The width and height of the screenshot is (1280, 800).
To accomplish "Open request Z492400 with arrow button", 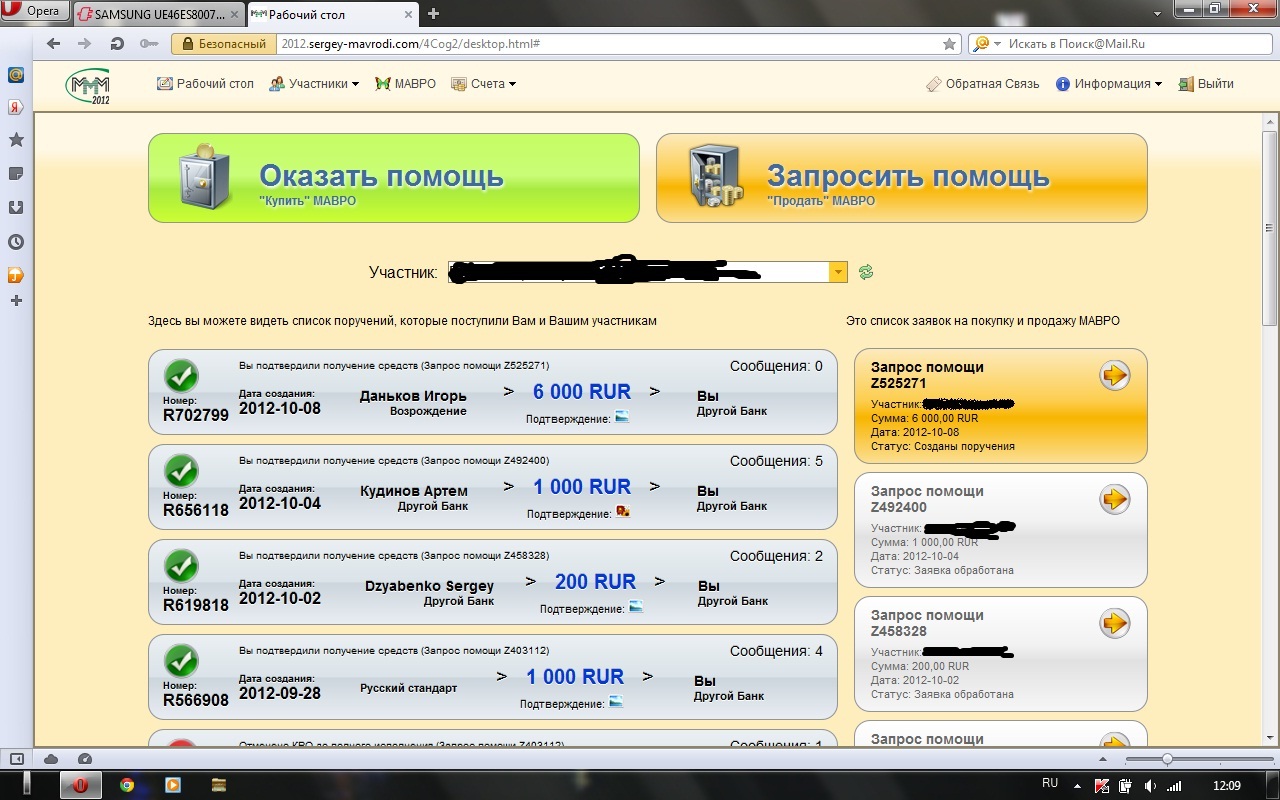I will pos(1114,499).
